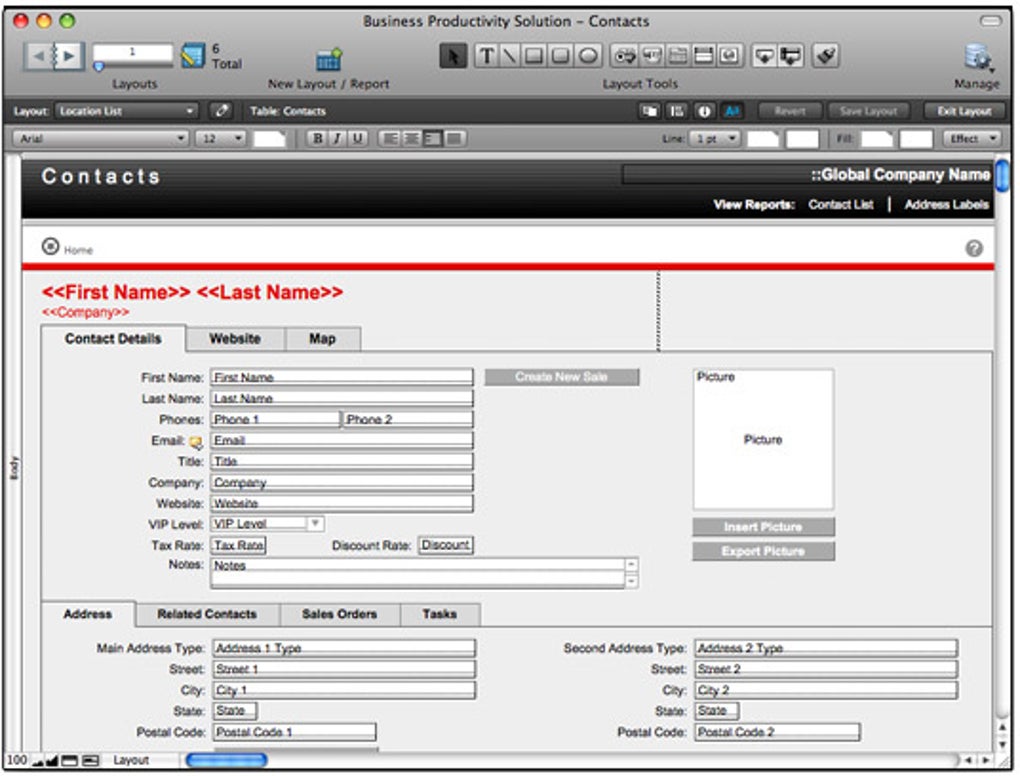Toggle Bold text formatting
This screenshot has width=1020, height=776.
pos(317,139)
